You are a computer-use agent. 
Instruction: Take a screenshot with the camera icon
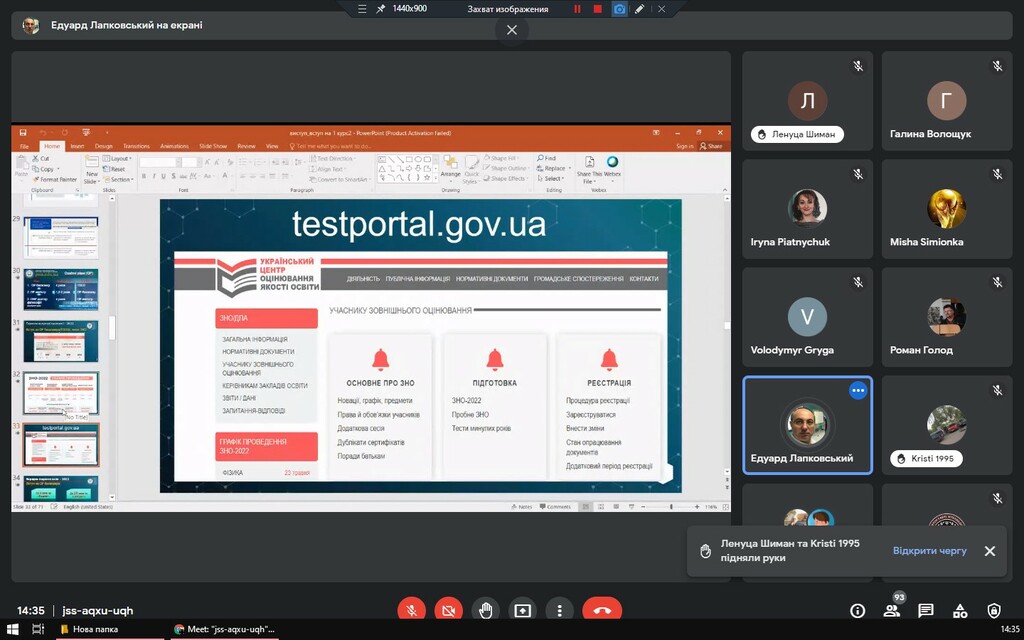coord(619,9)
